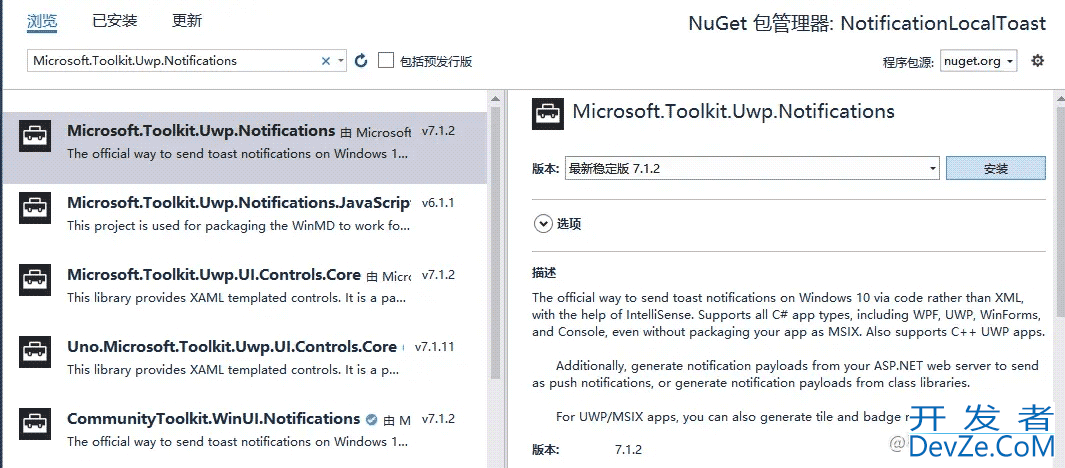This screenshot has height=468, width=1065.
Task: Click the 安装 install button
Action: 996,168
